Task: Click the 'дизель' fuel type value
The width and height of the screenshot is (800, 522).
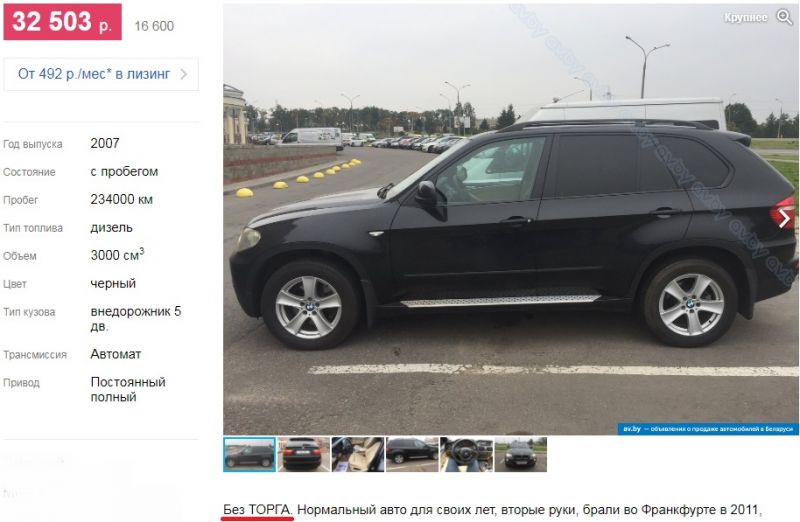Action: pos(112,228)
